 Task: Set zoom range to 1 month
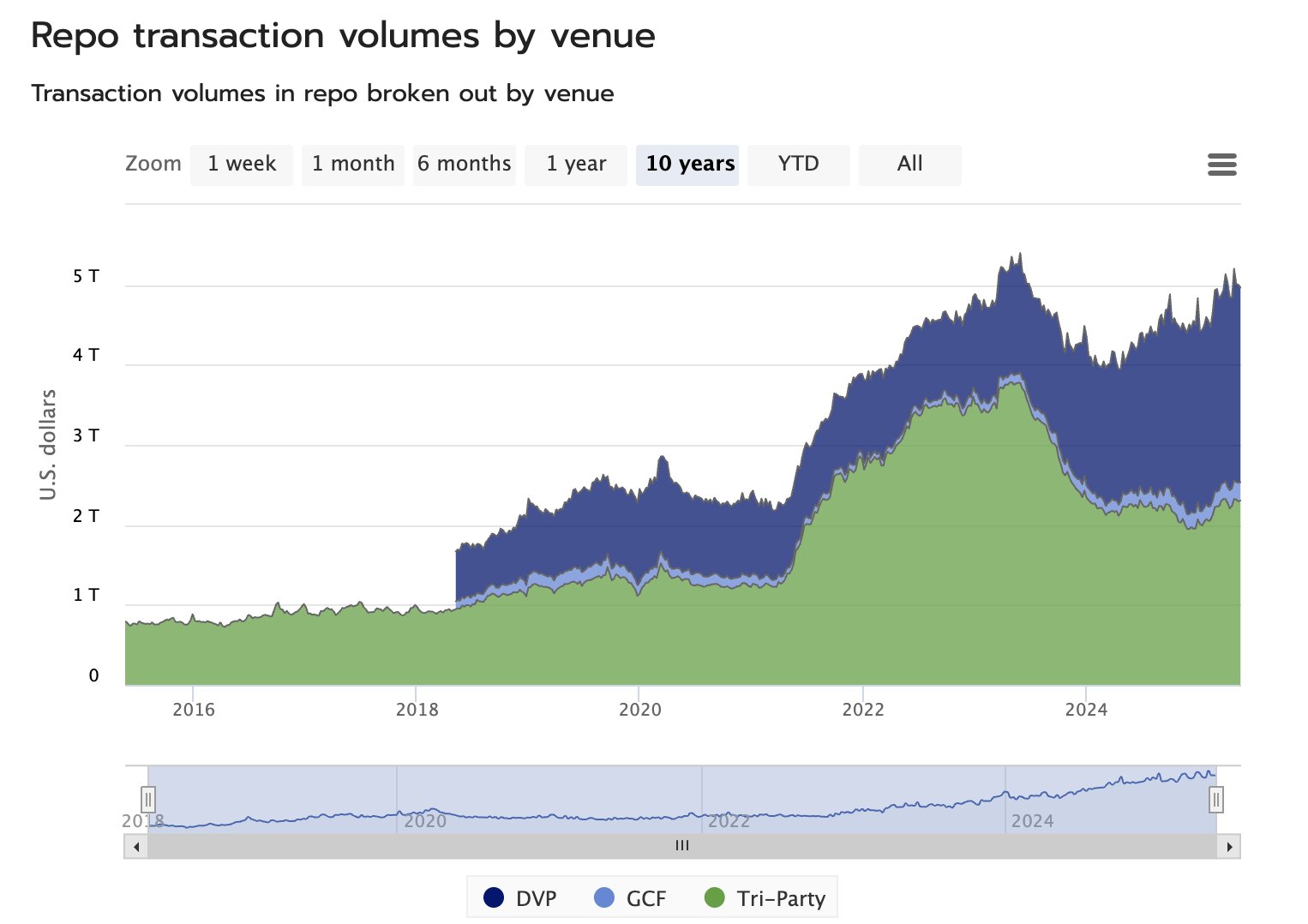353,165
